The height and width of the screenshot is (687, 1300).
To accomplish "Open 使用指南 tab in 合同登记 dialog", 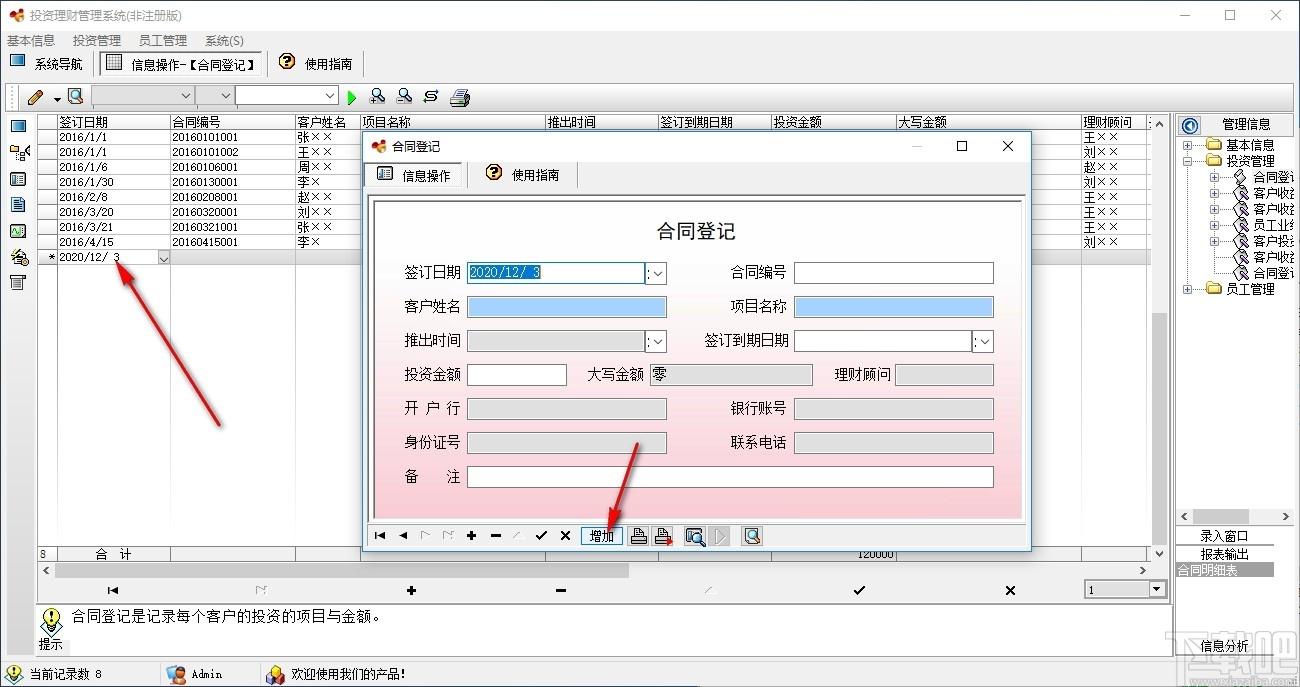I will 522,175.
